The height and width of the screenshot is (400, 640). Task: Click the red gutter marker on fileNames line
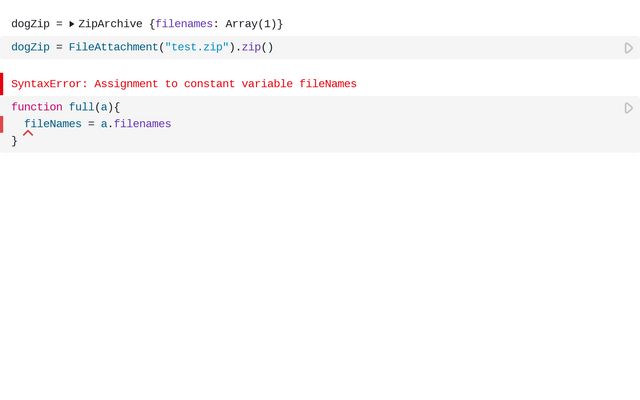[x=2, y=124]
